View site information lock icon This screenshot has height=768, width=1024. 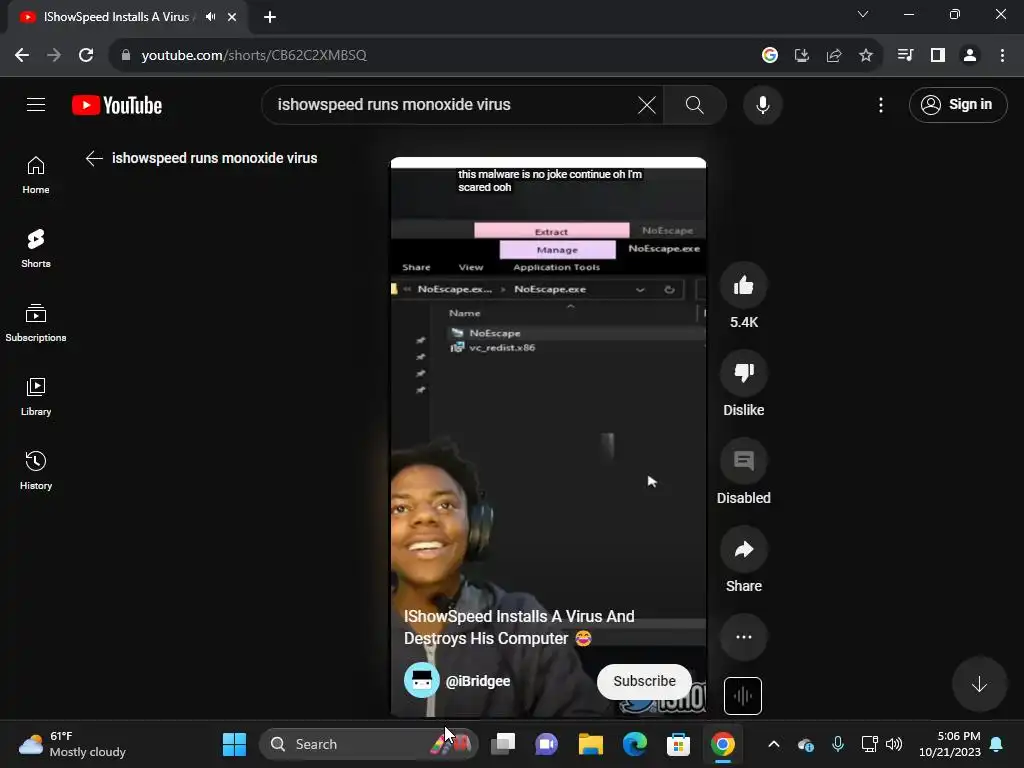(x=126, y=56)
